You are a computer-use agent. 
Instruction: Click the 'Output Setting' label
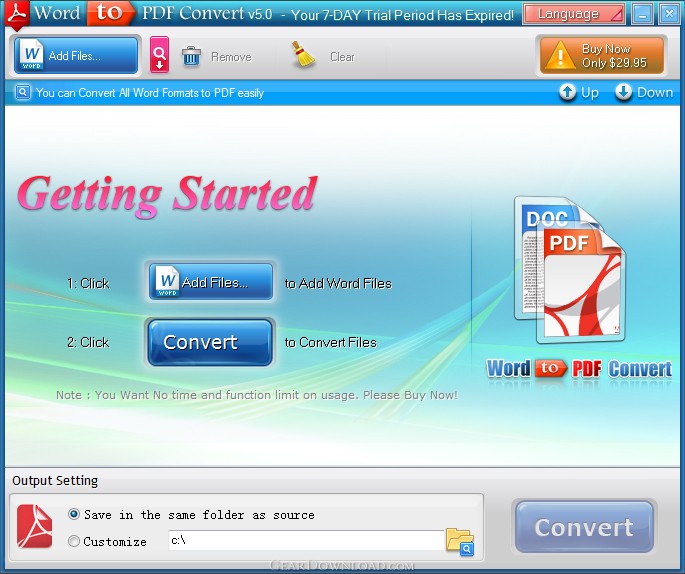point(55,481)
